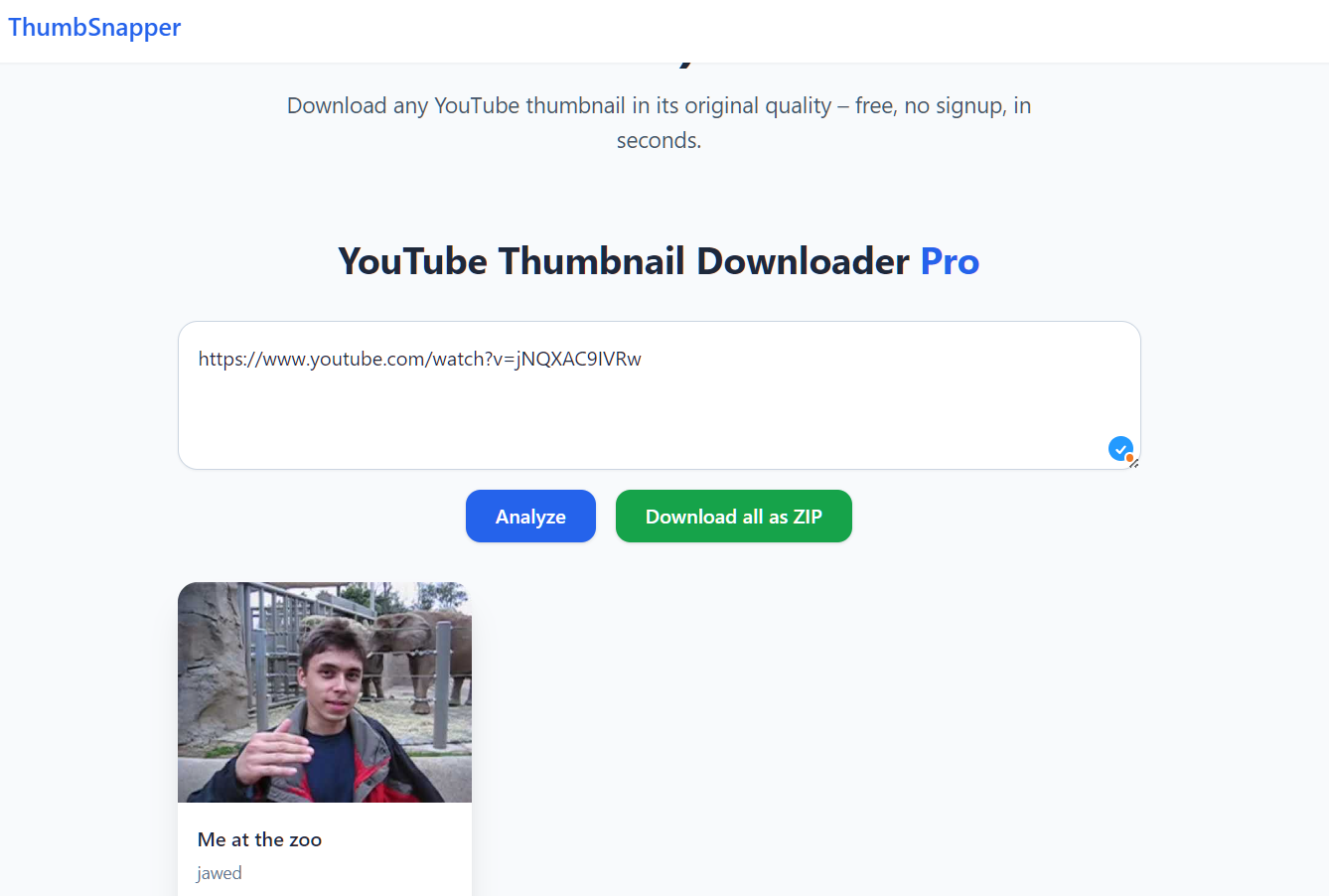Open the channel link labeled 'jawed'
Screen dimensions: 1329x896
[x=219, y=872]
